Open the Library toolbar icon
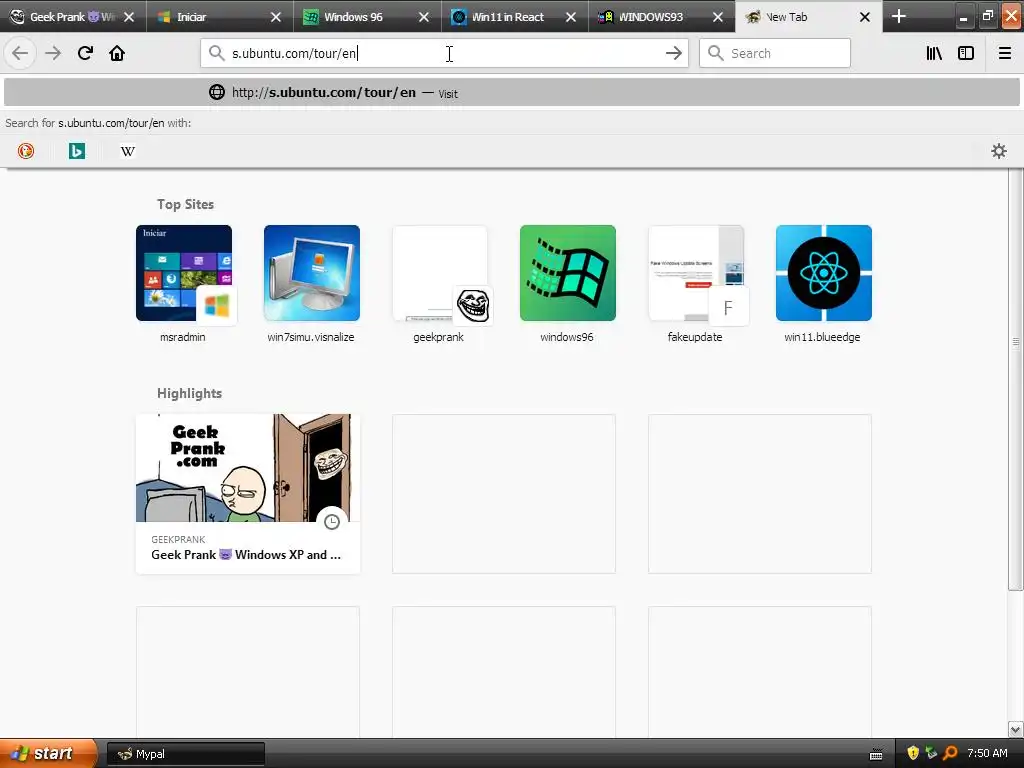1024x768 pixels. point(934,53)
